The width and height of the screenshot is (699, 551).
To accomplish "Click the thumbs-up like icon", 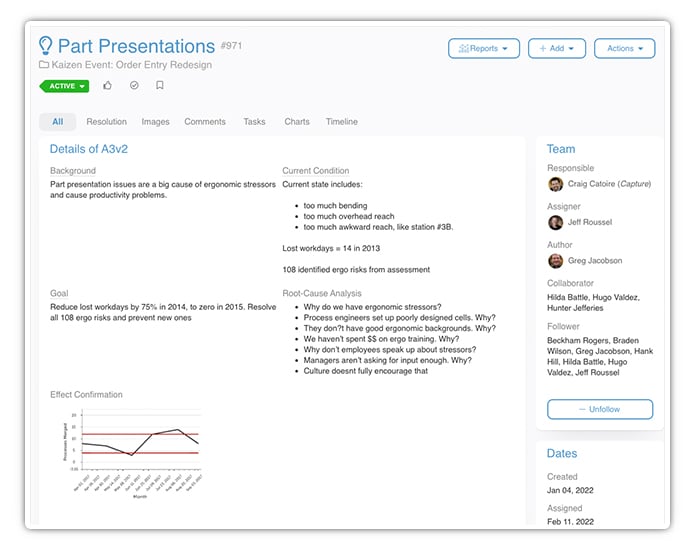I will 108,86.
